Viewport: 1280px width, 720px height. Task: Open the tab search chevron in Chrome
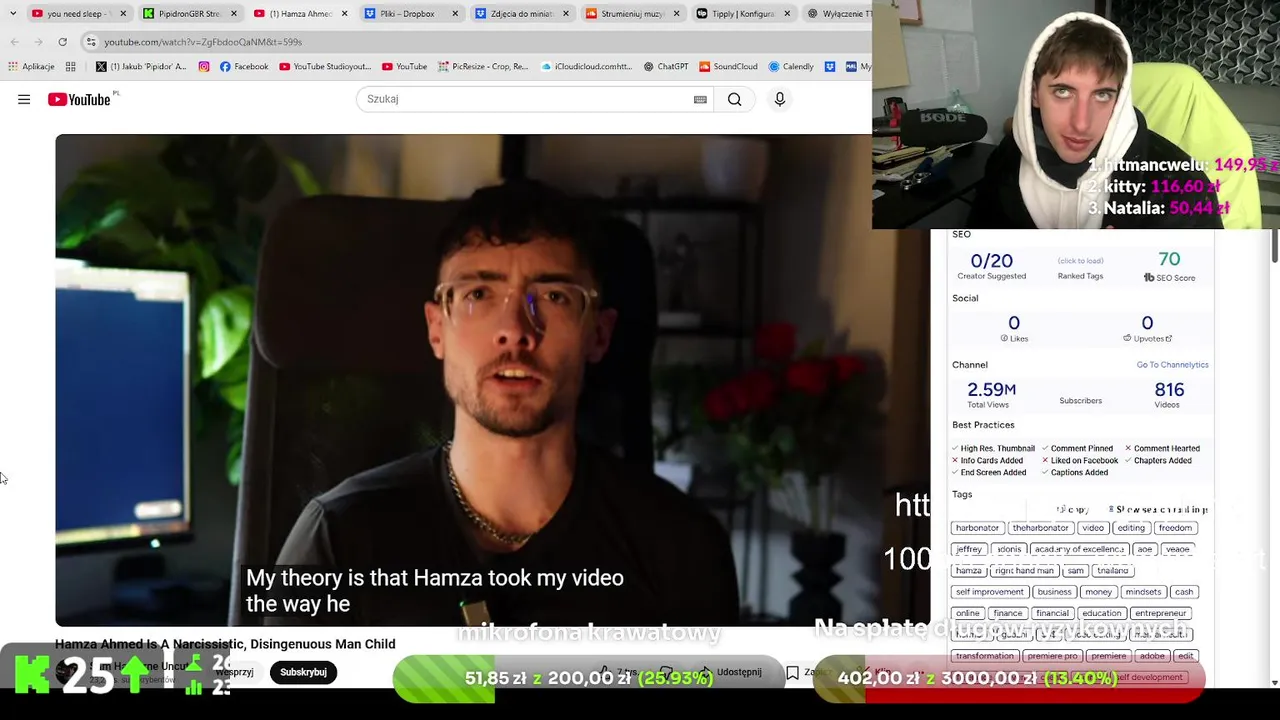(x=14, y=14)
